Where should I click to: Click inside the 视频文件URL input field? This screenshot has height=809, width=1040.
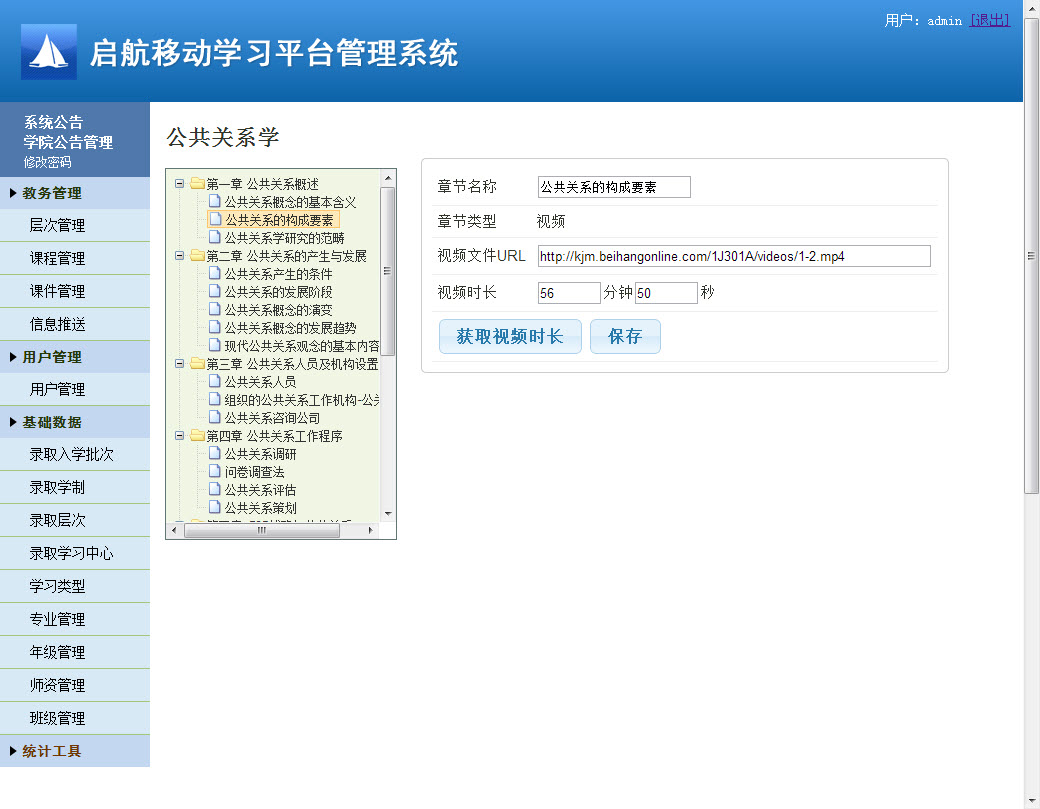pos(730,256)
